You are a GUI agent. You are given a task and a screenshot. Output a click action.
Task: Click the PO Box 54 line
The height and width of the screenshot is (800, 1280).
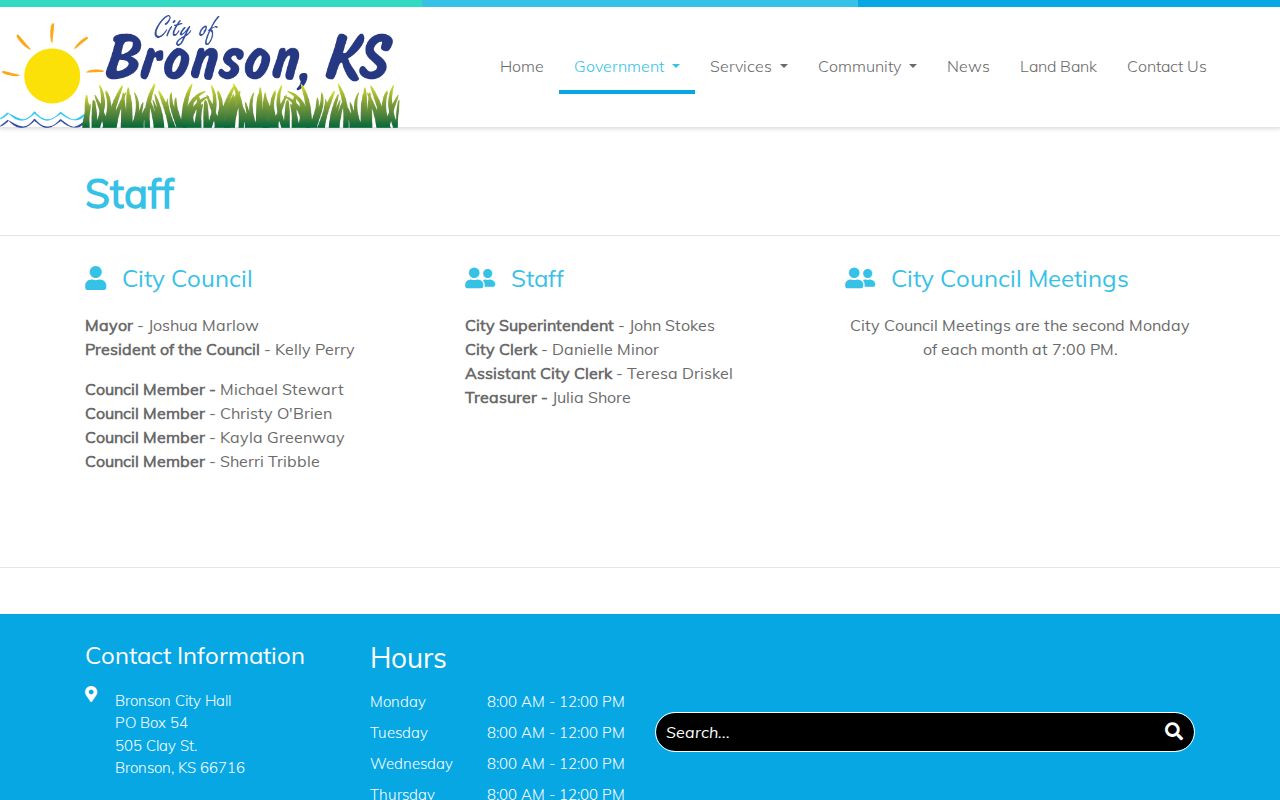tap(151, 722)
